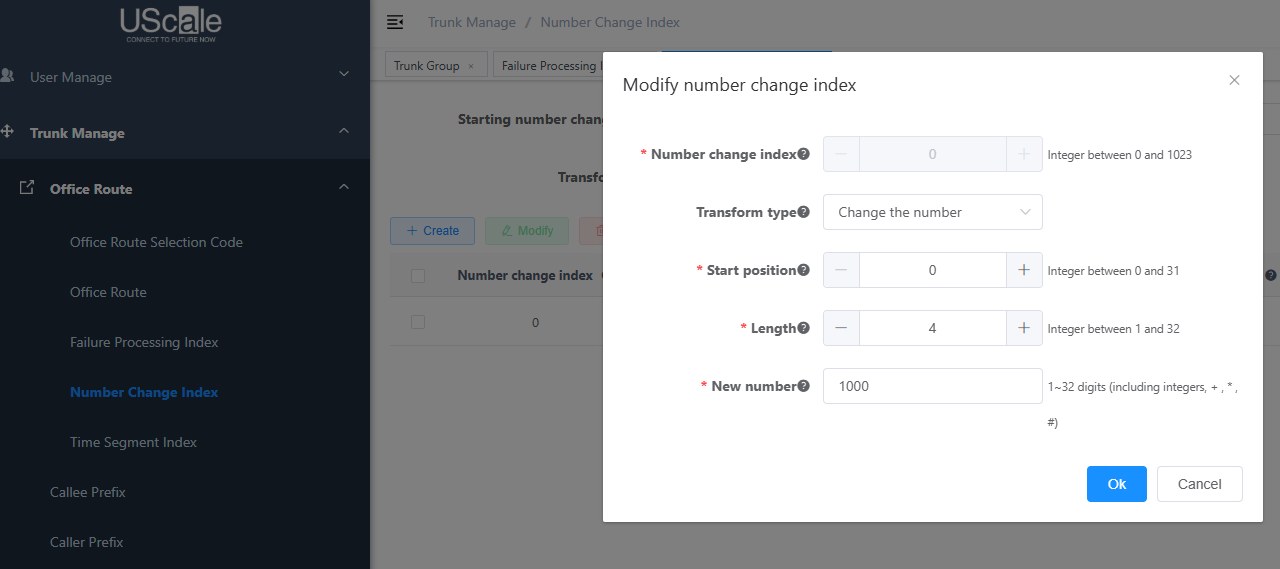Increase the Start position value

pyautogui.click(x=1024, y=270)
